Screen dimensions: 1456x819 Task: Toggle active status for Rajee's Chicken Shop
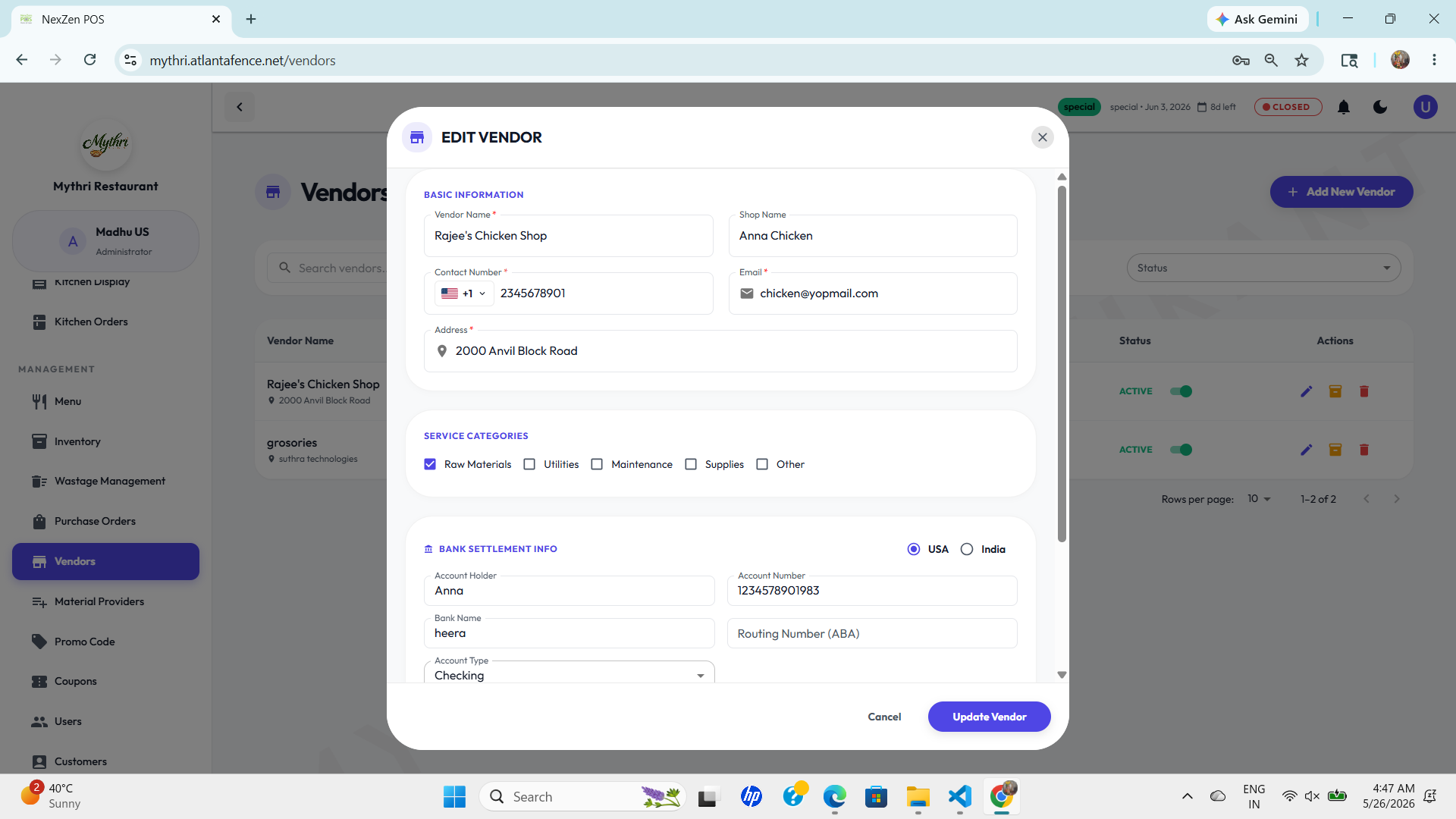(x=1181, y=391)
